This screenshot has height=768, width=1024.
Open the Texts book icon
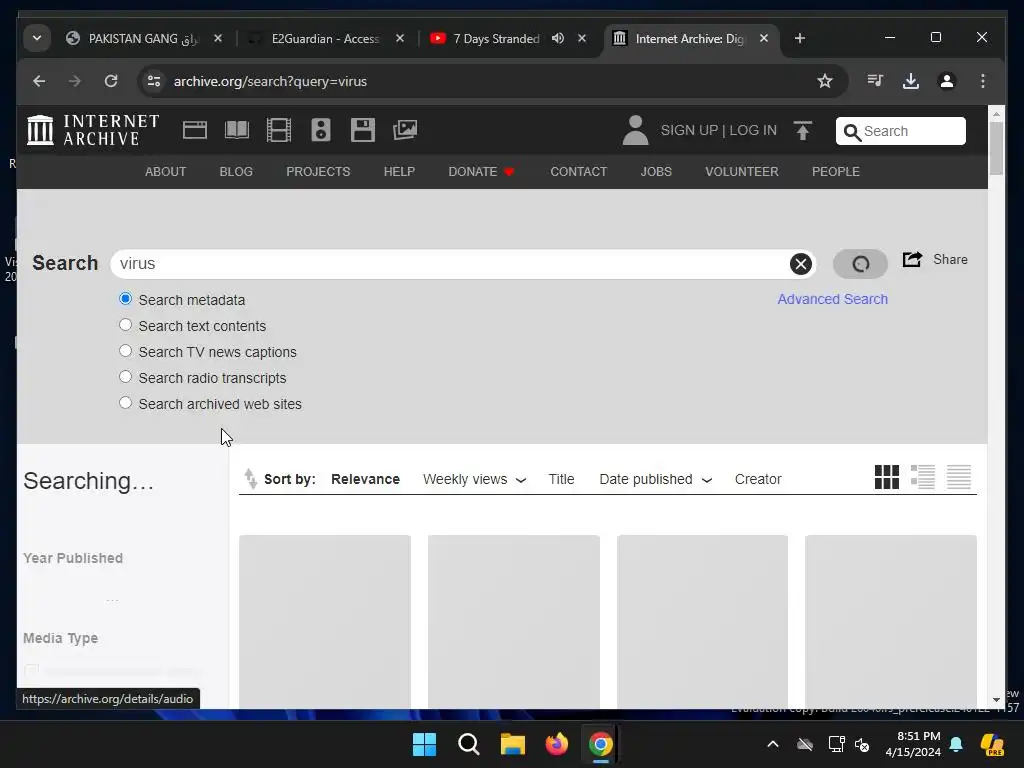(236, 130)
